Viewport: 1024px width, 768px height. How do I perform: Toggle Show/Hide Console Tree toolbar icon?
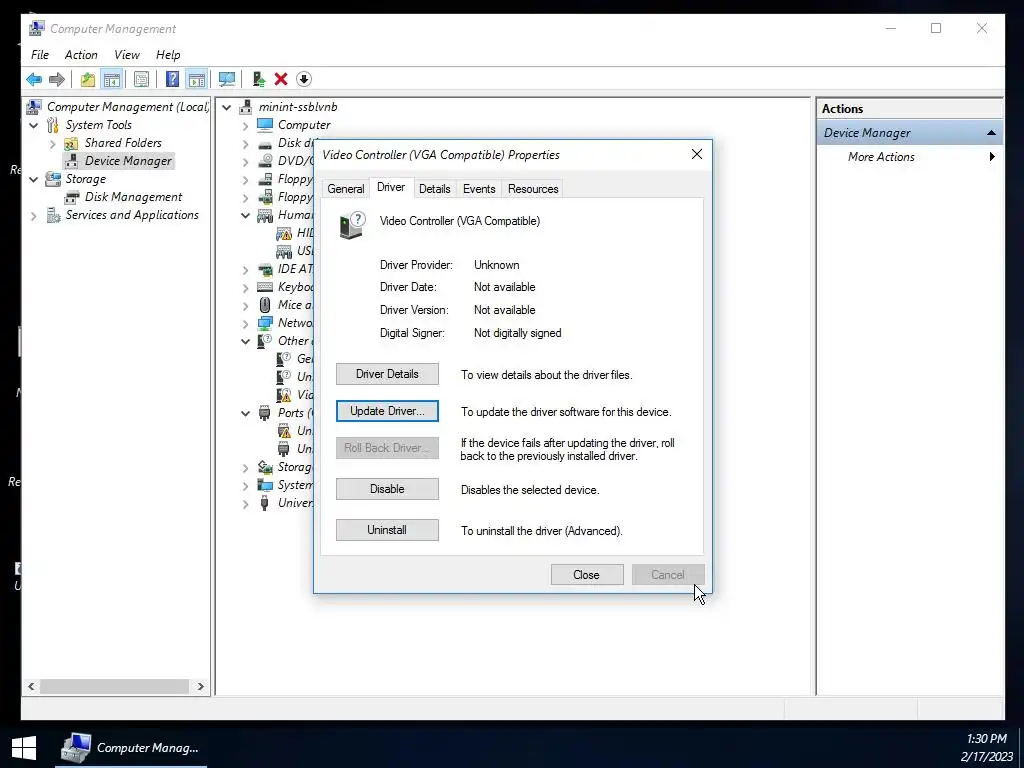click(112, 80)
